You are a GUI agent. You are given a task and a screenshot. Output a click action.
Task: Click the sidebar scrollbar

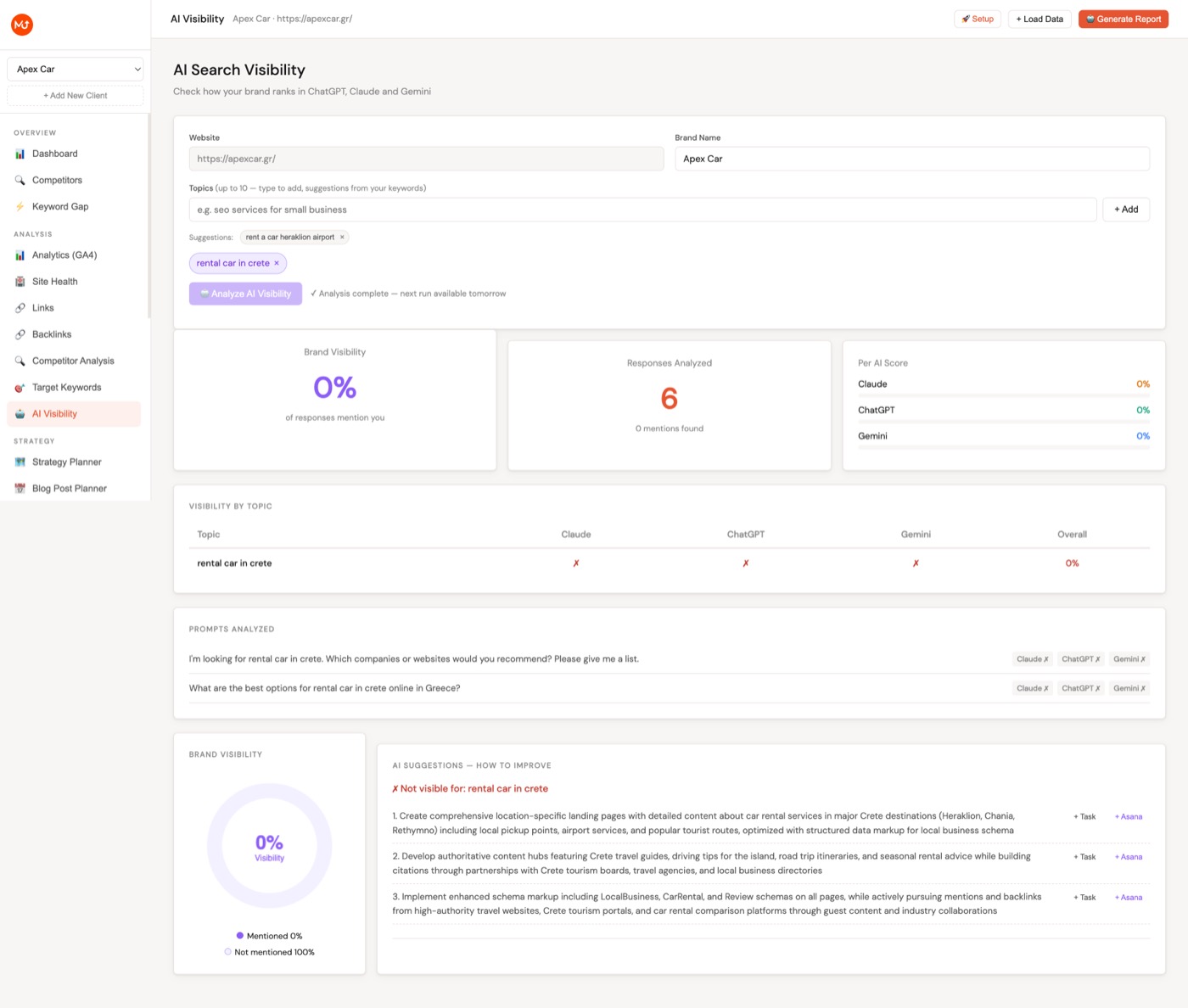[149, 216]
